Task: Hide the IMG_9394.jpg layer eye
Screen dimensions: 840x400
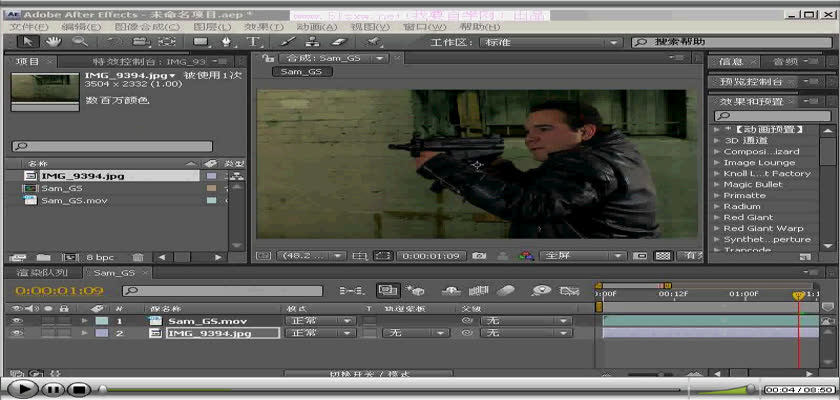Action: pos(18,333)
